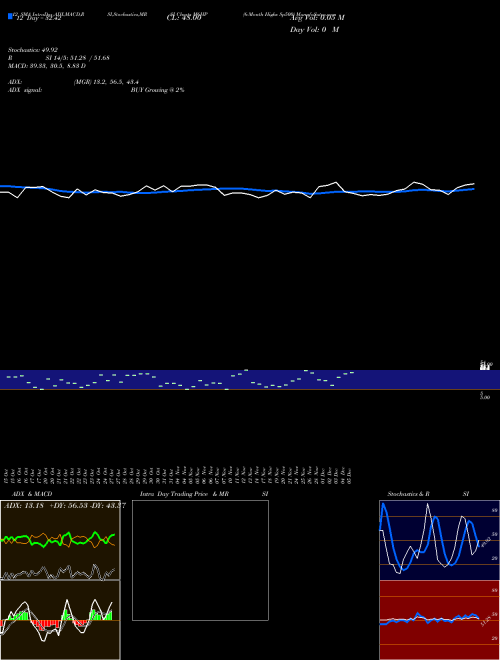This screenshot has height=660, width=500.
Task: Click the 'CL: 48.00' closing value
Action: click(184, 18)
